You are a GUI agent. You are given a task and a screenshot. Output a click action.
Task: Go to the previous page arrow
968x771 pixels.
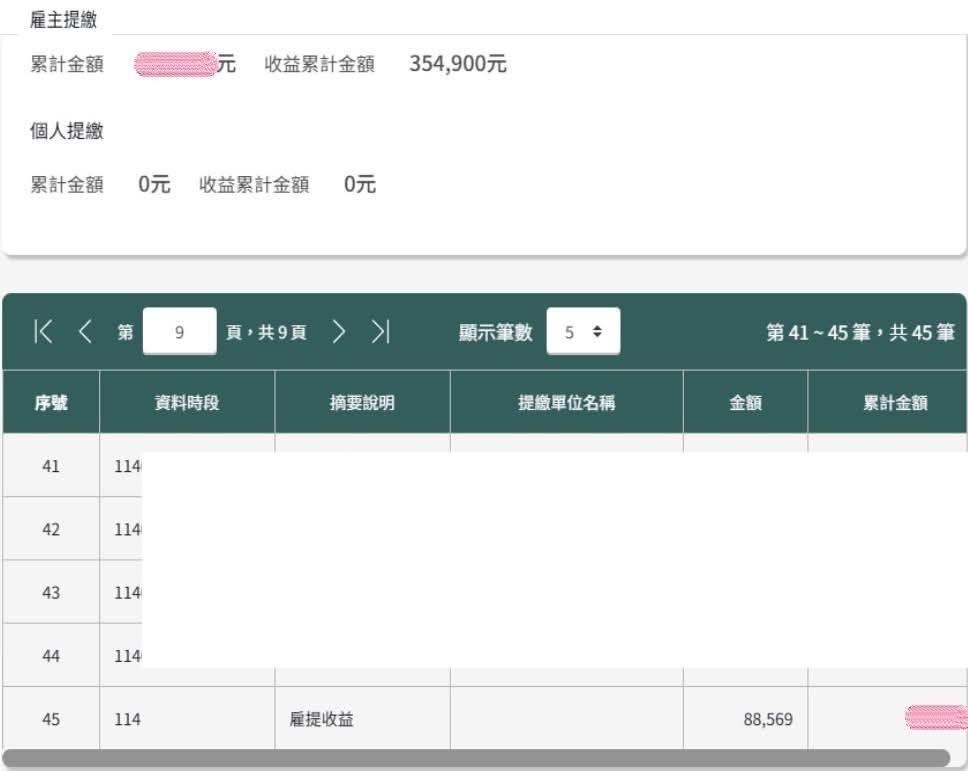85,332
